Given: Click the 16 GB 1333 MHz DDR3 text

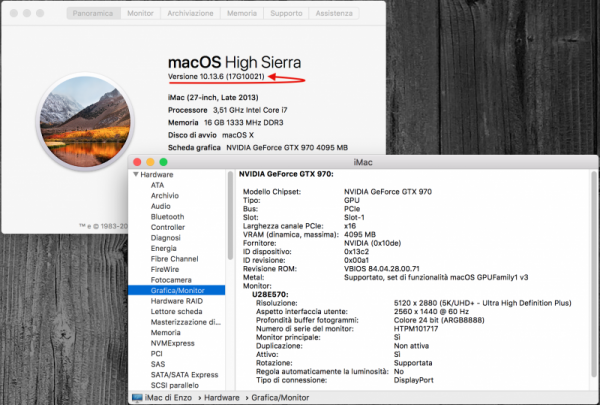Looking at the screenshot, I should 244,123.
